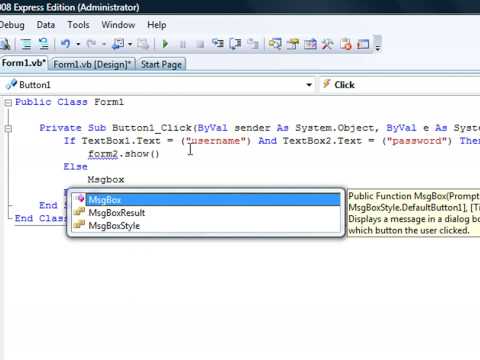The image size is (480, 360).
Task: Open the Debug menu
Action: click(12, 25)
